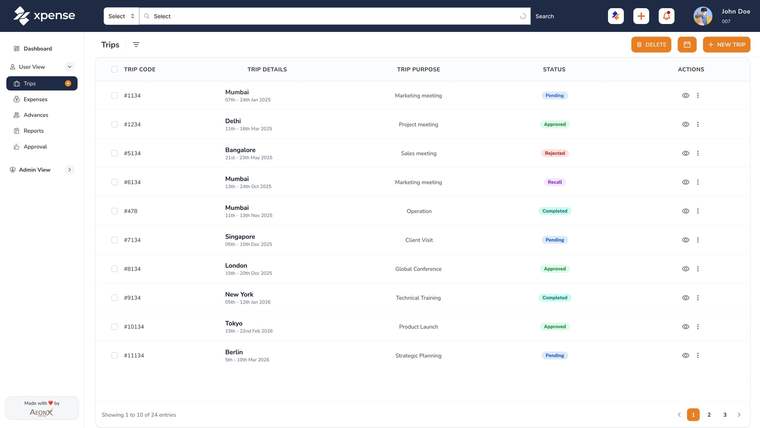This screenshot has width=760, height=428.
Task: Open the notifications bell
Action: pyautogui.click(x=666, y=16)
